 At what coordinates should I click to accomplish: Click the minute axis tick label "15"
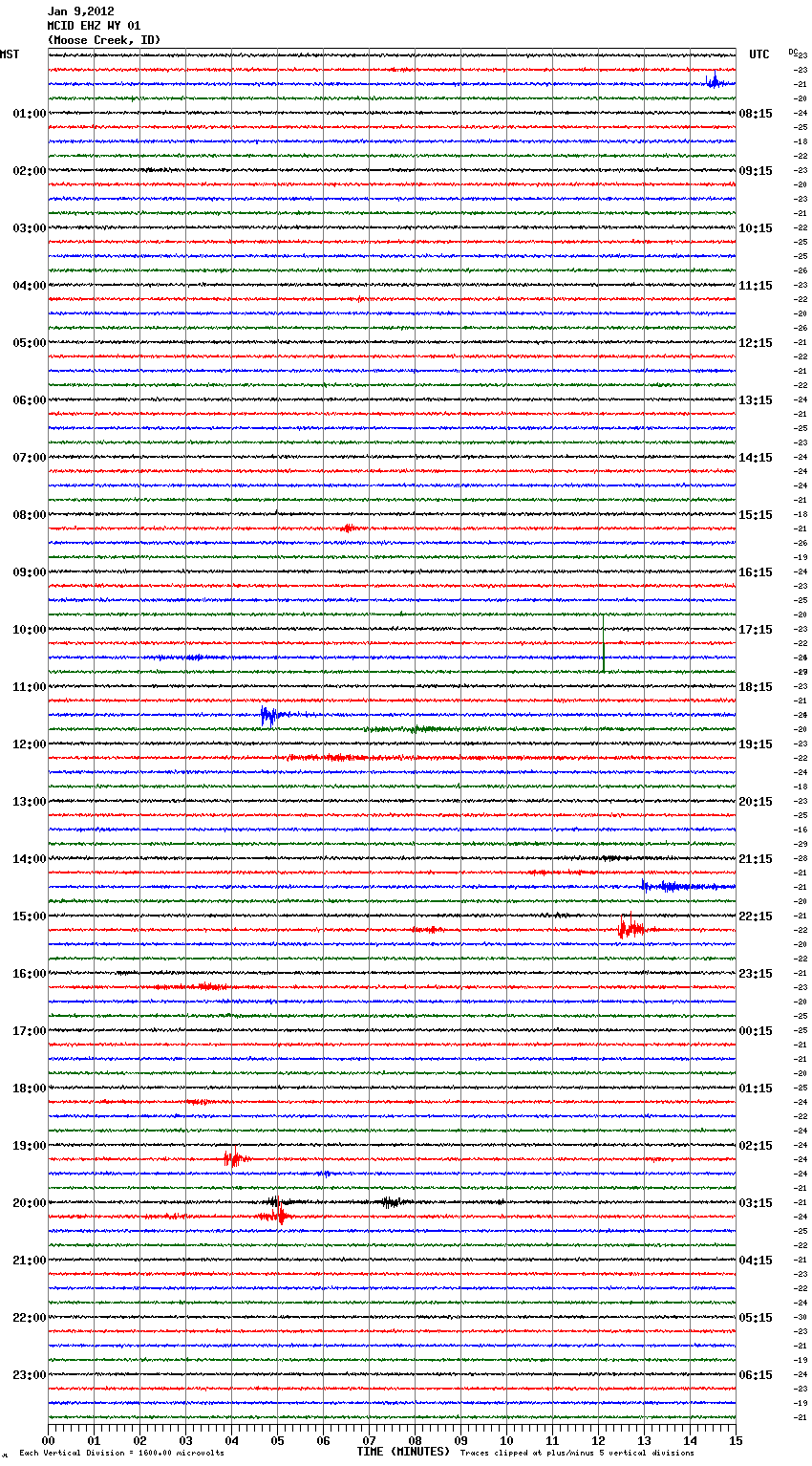click(x=736, y=1440)
